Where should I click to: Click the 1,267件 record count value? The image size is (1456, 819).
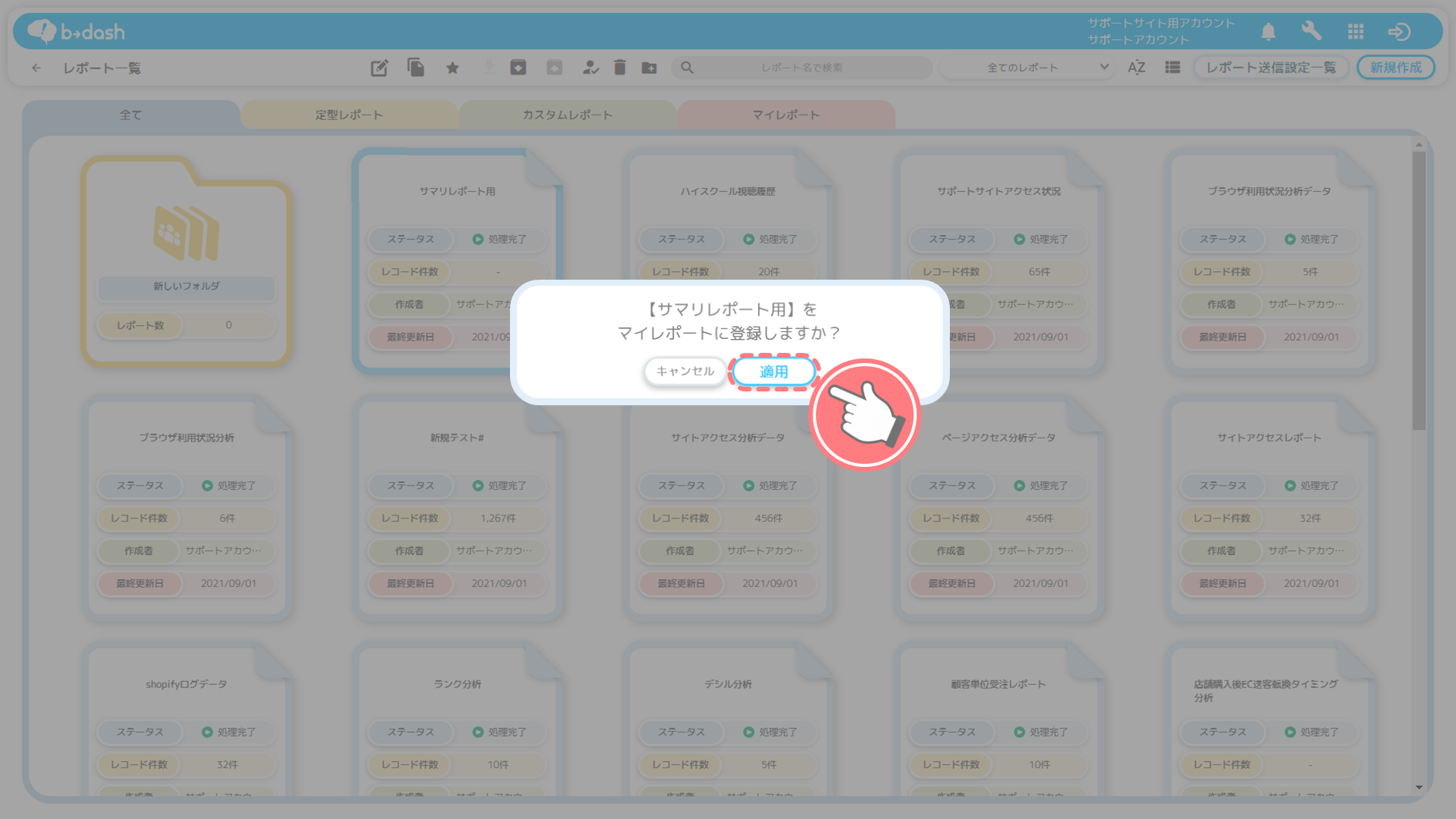498,519
